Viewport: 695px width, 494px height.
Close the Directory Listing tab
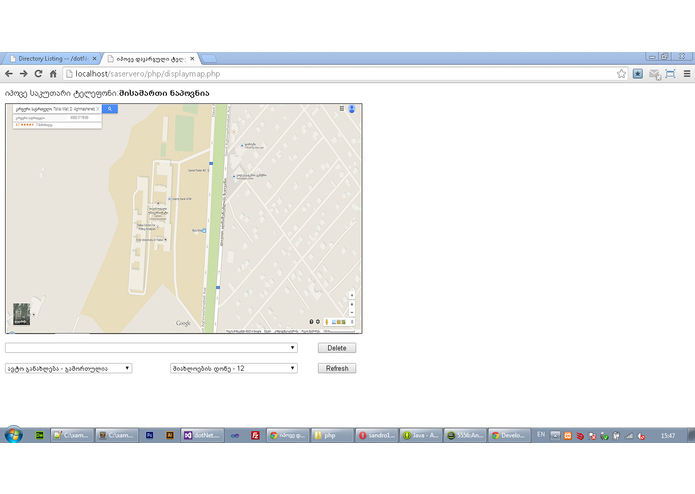(x=94, y=58)
